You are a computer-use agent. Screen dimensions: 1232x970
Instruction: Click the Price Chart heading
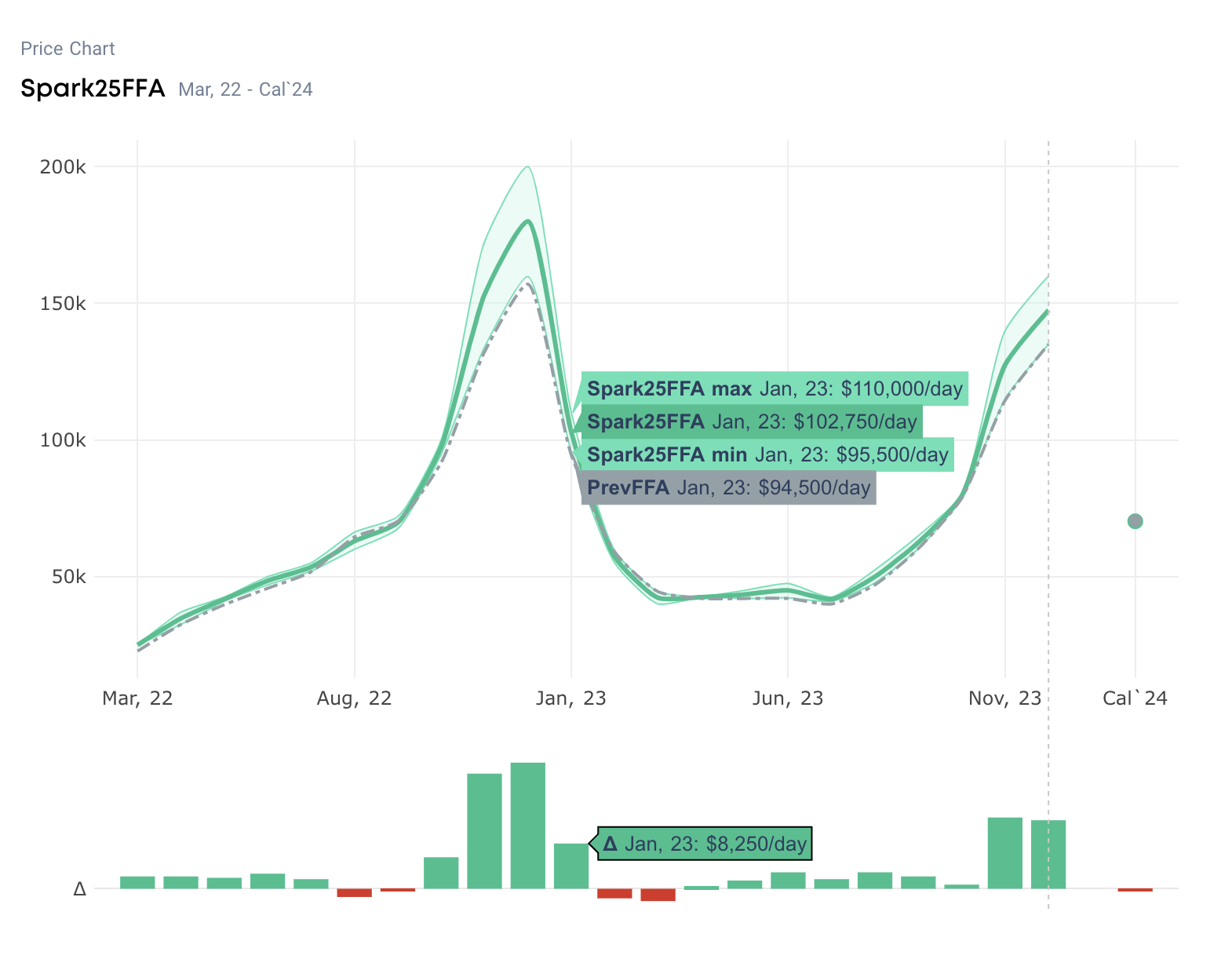[x=67, y=49]
